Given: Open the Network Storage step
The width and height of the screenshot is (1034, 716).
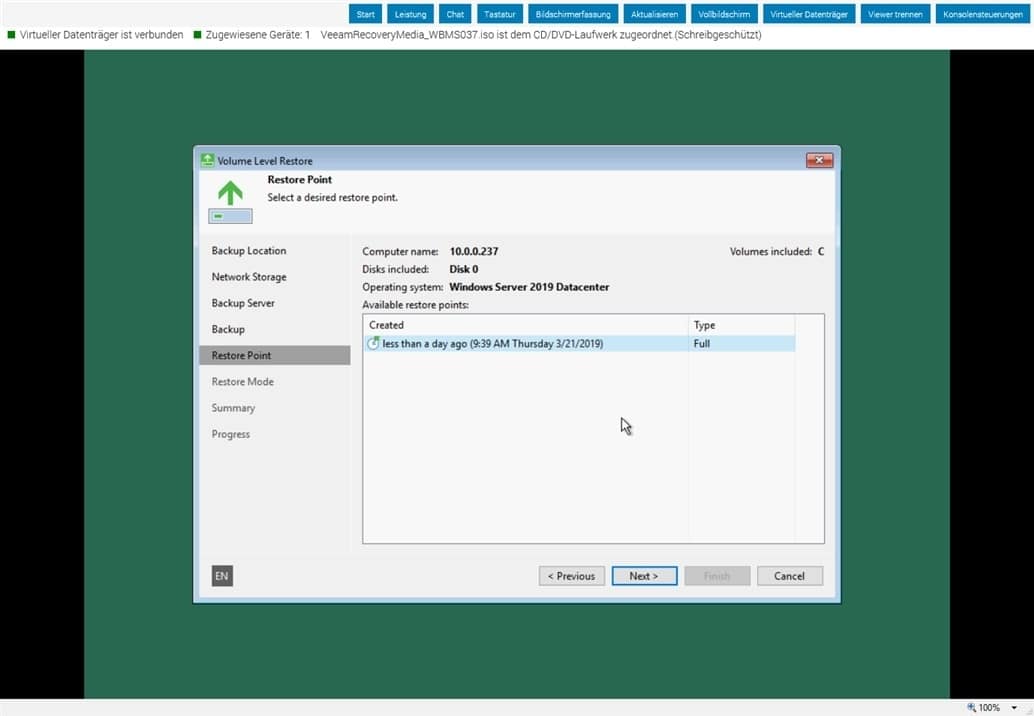Looking at the screenshot, I should [x=249, y=277].
